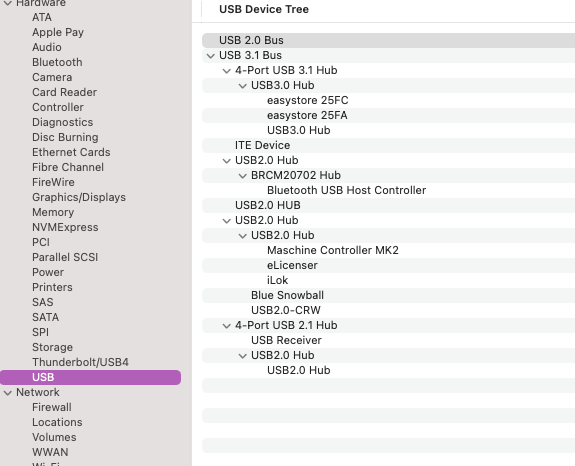Select Locations under Network
Viewport: 575px width, 466px height.
point(57,423)
